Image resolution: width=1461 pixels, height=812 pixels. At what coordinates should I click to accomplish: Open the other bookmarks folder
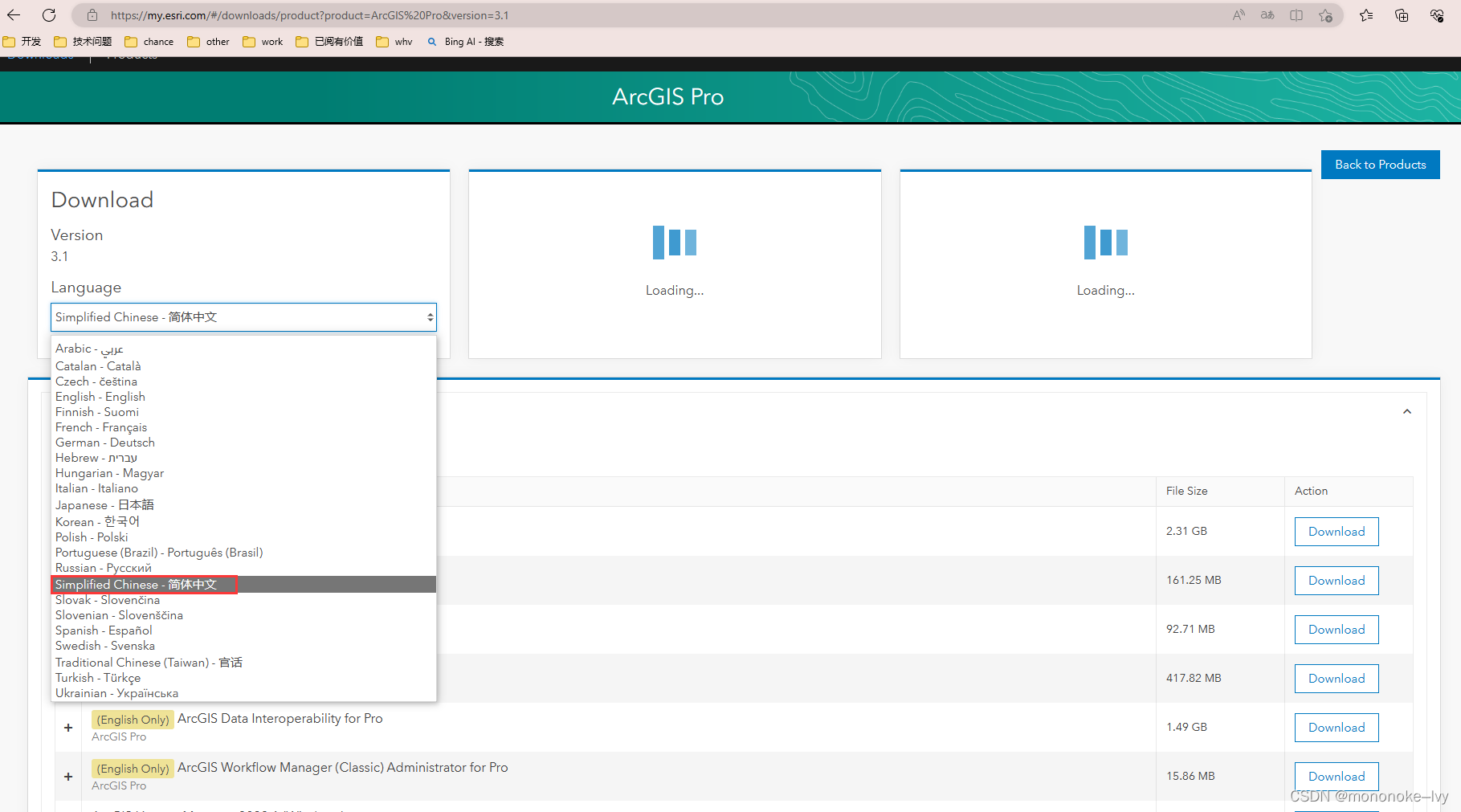[208, 42]
